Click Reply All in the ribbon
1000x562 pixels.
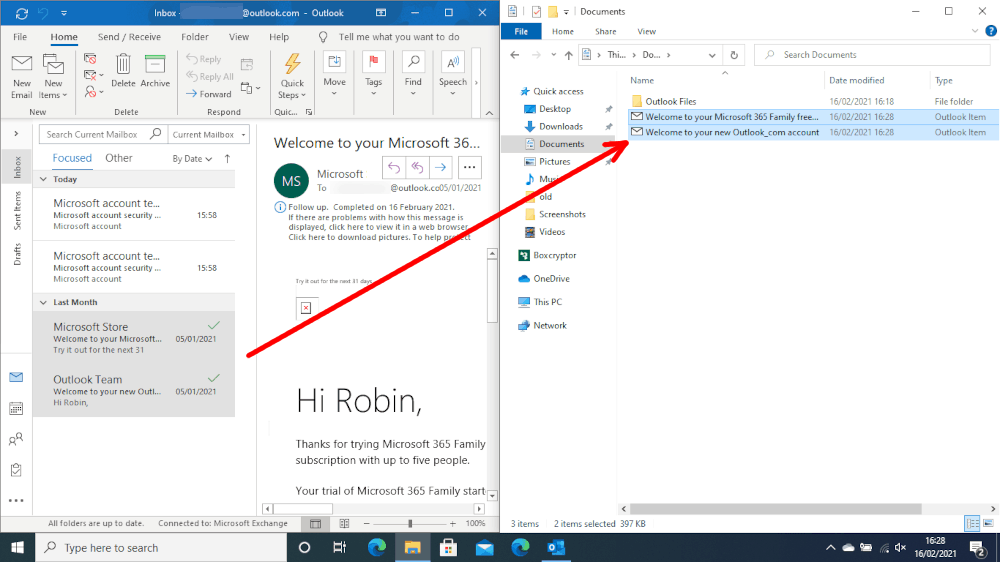tap(210, 77)
